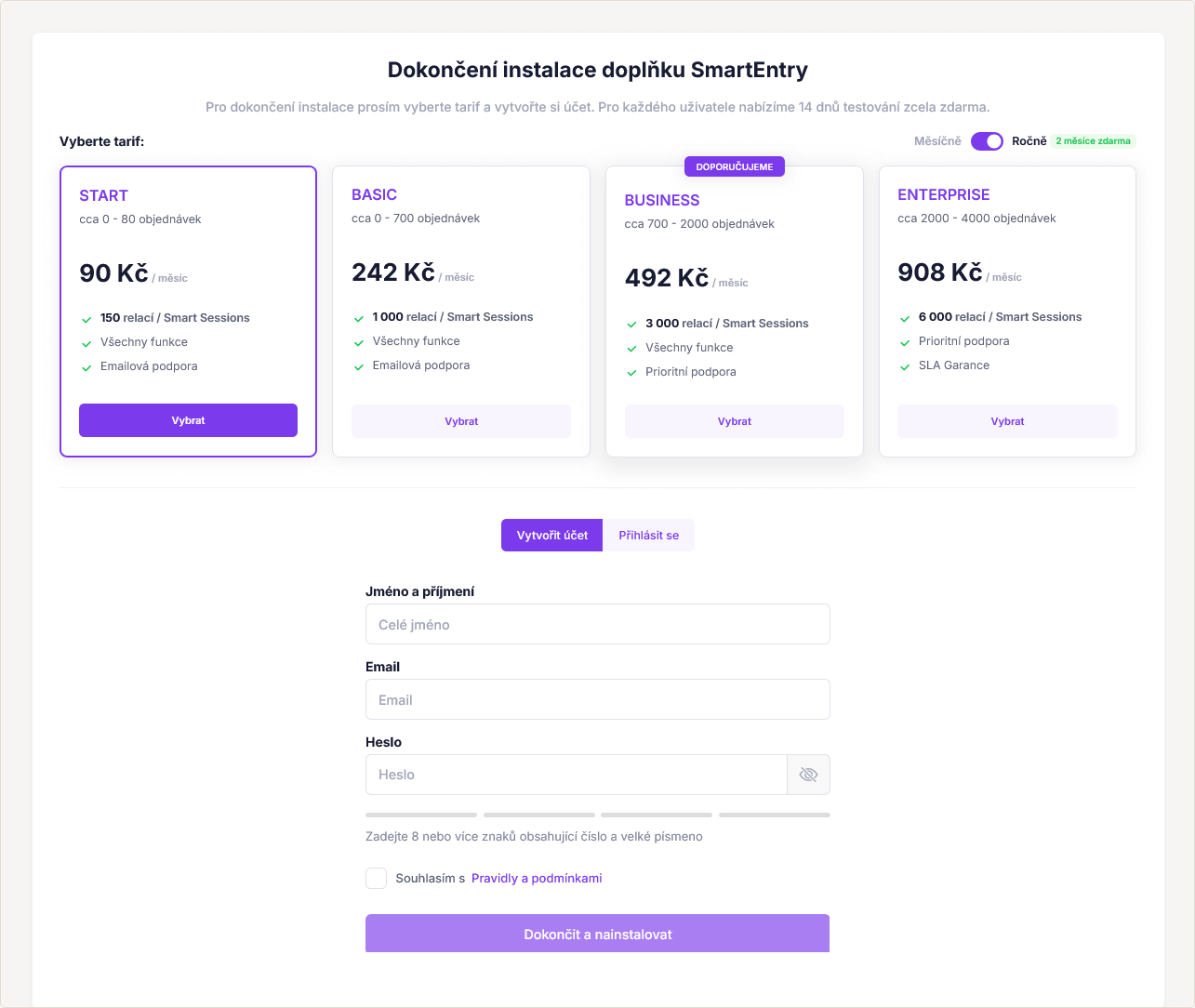
Task: Open the Přihlásit se tab
Action: click(648, 536)
